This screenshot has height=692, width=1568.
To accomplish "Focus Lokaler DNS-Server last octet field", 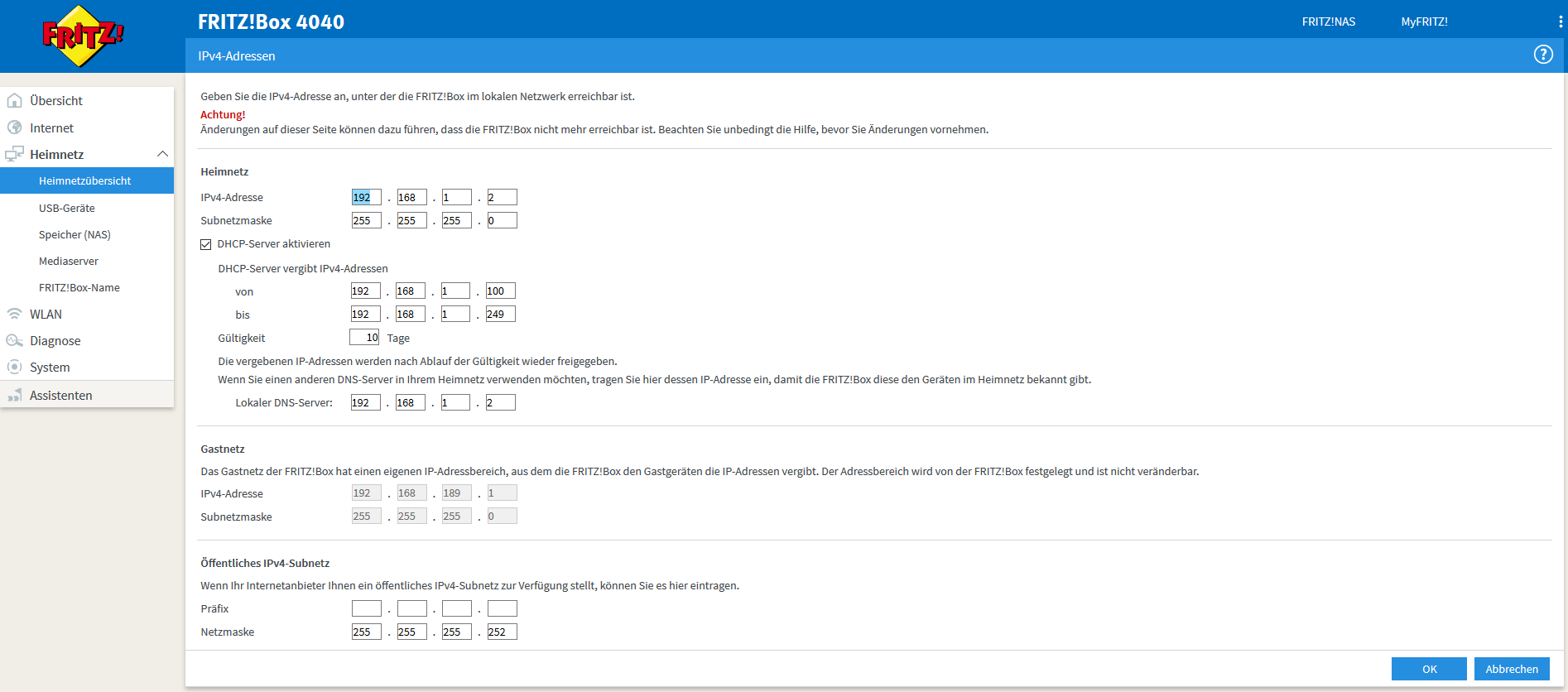I will coord(501,402).
